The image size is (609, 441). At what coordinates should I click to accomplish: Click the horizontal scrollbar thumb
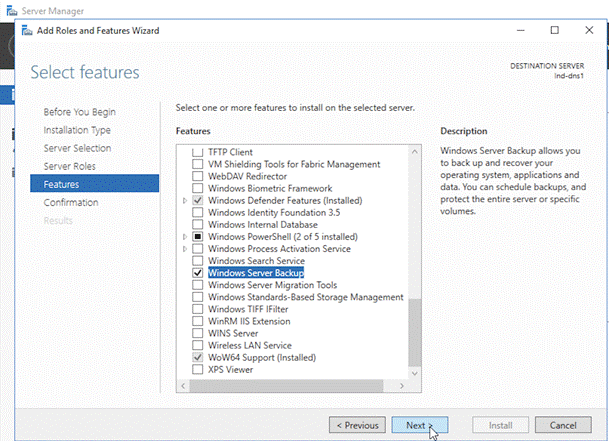pyautogui.click(x=286, y=385)
